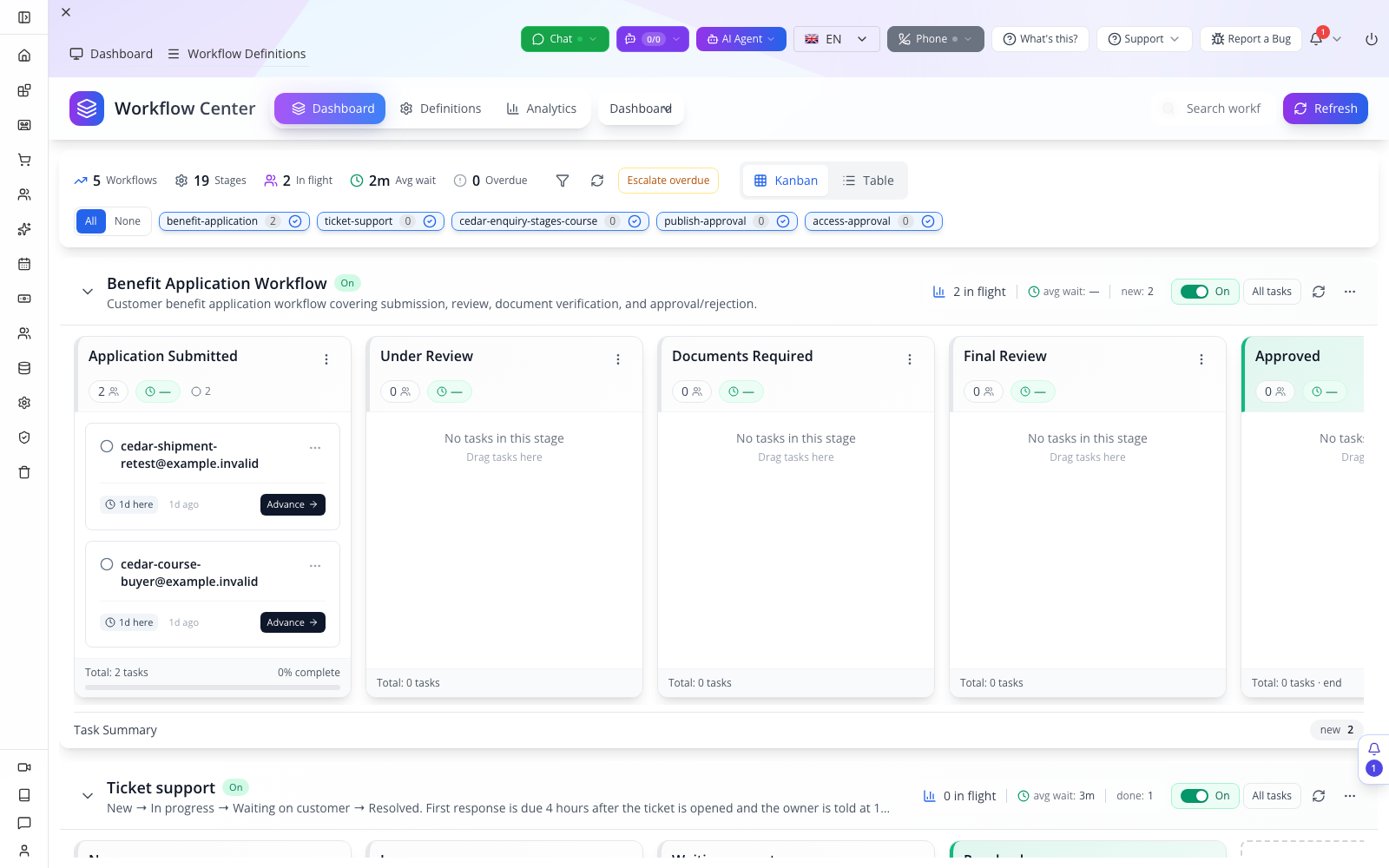Open the Phone dropdown
This screenshot has width=1389, height=868.
coord(936,39)
